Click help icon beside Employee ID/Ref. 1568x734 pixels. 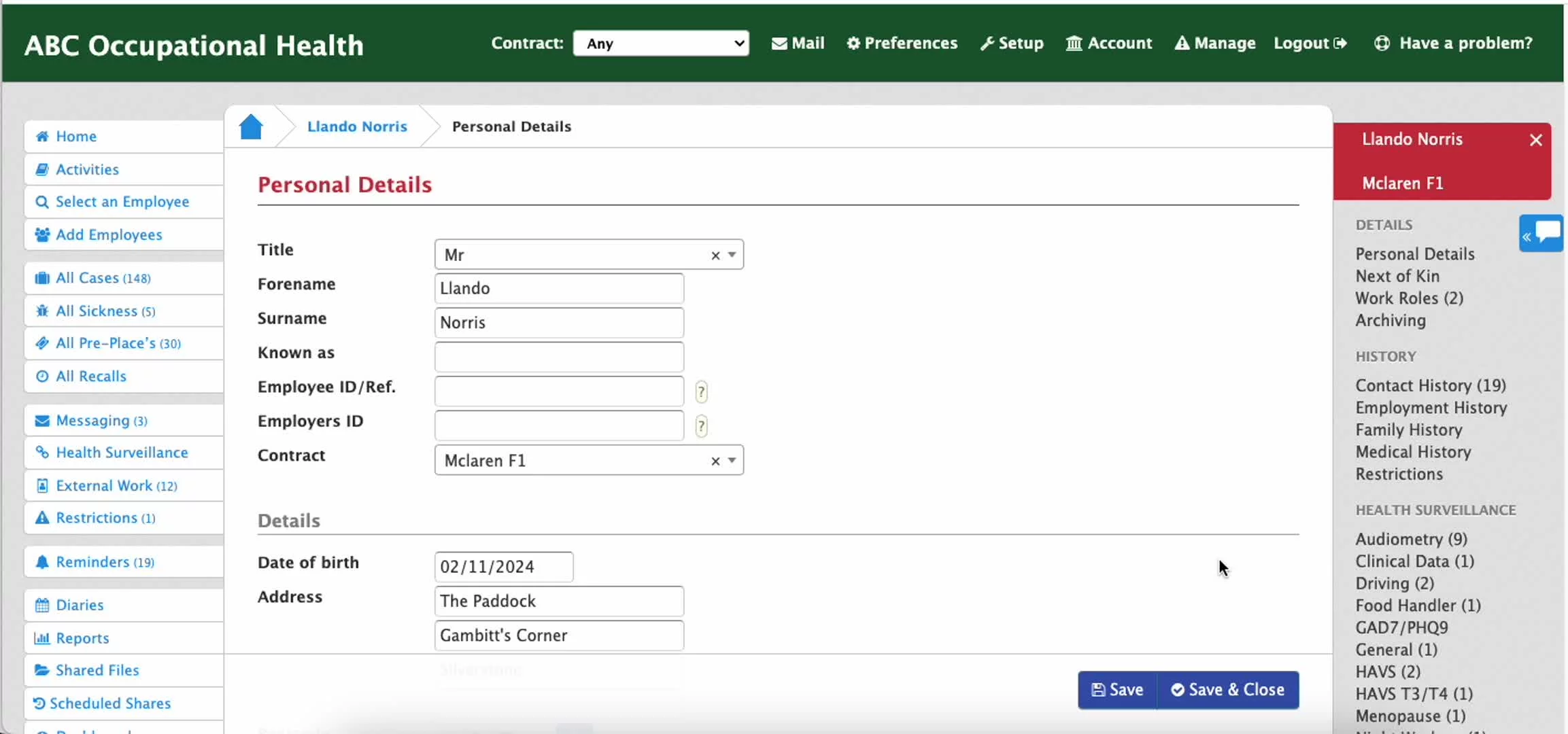[x=701, y=392]
